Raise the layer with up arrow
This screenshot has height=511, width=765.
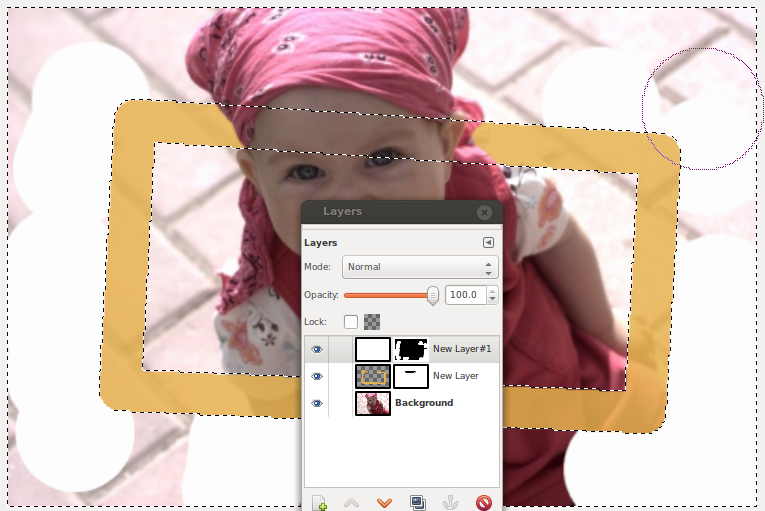(x=351, y=502)
